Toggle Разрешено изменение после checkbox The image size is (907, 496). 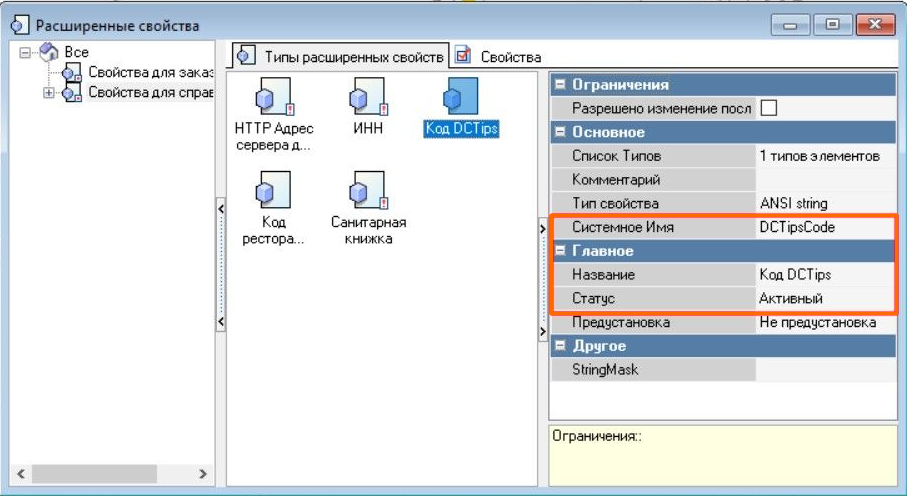point(769,108)
